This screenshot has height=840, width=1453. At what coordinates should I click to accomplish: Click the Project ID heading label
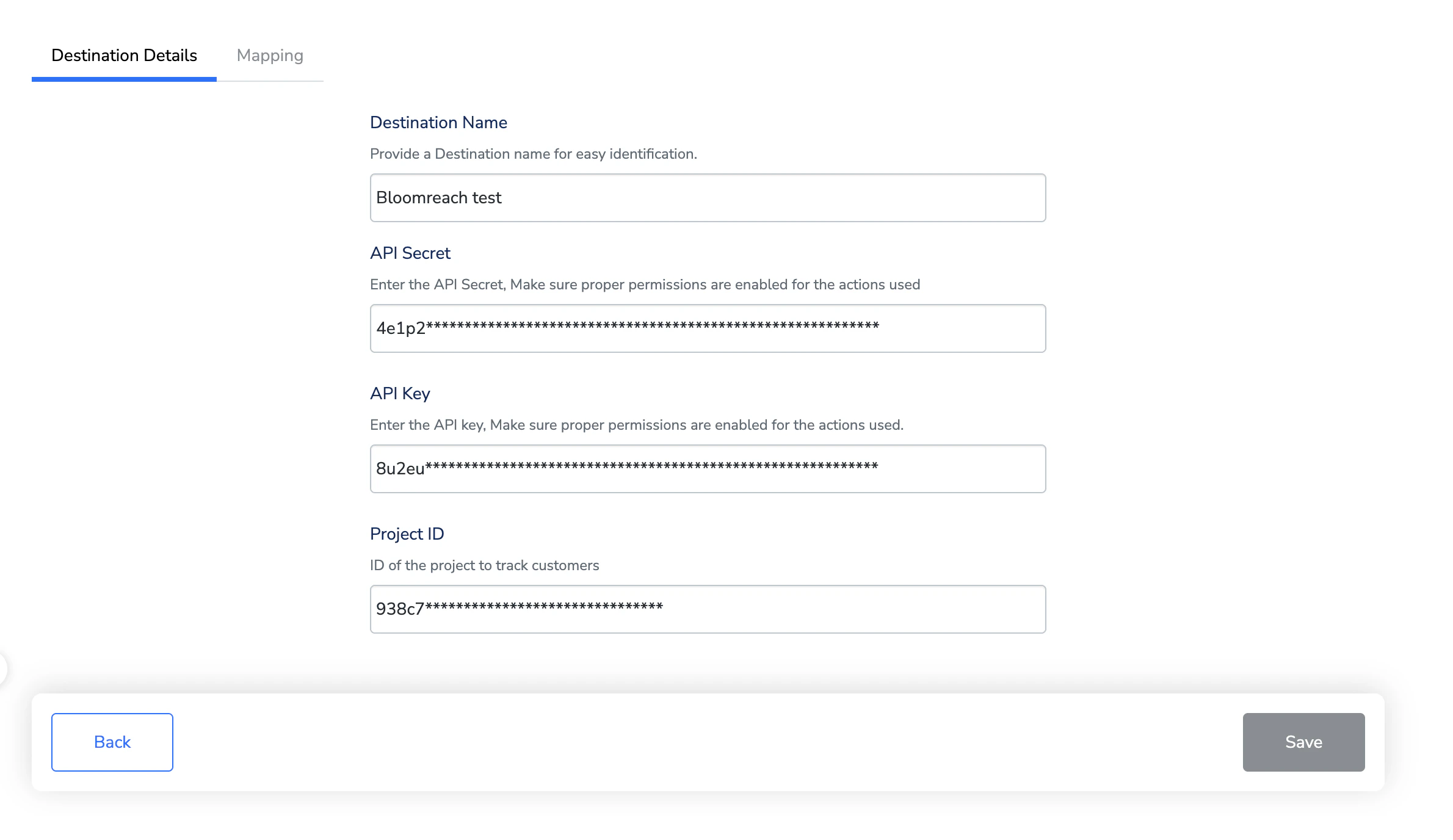click(407, 534)
